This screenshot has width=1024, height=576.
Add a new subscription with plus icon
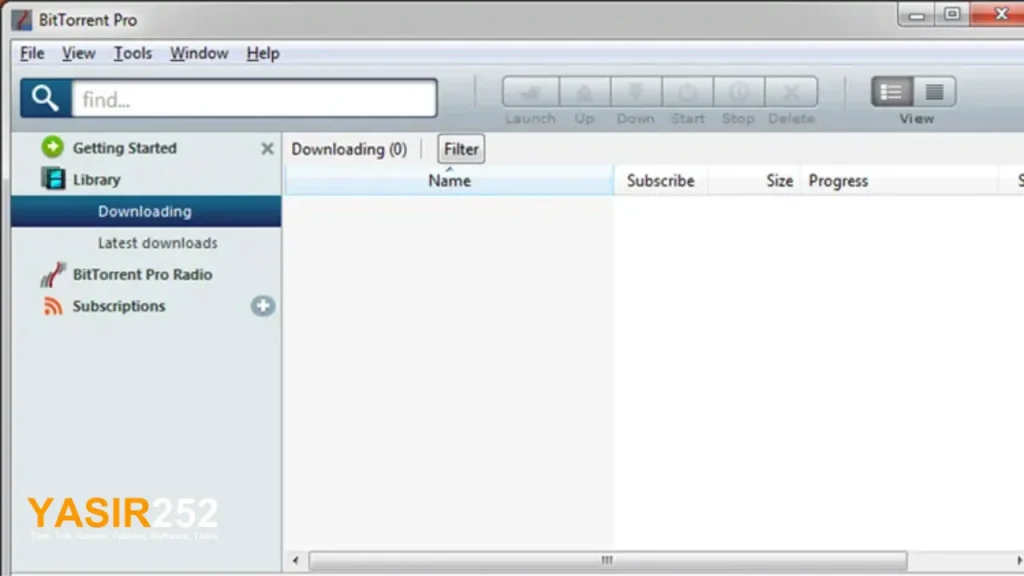point(263,306)
